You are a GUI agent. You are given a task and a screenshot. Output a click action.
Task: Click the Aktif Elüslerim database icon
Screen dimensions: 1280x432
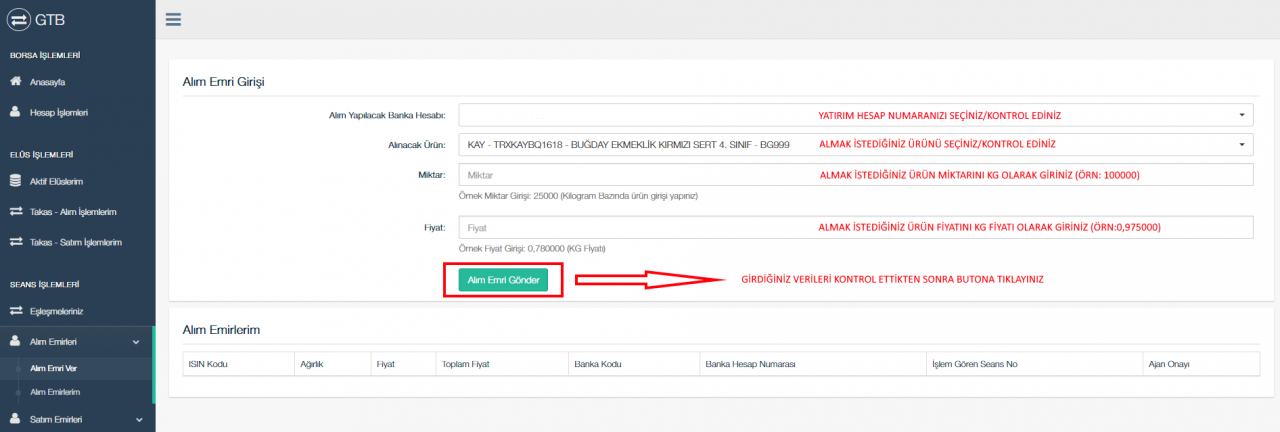tap(15, 181)
